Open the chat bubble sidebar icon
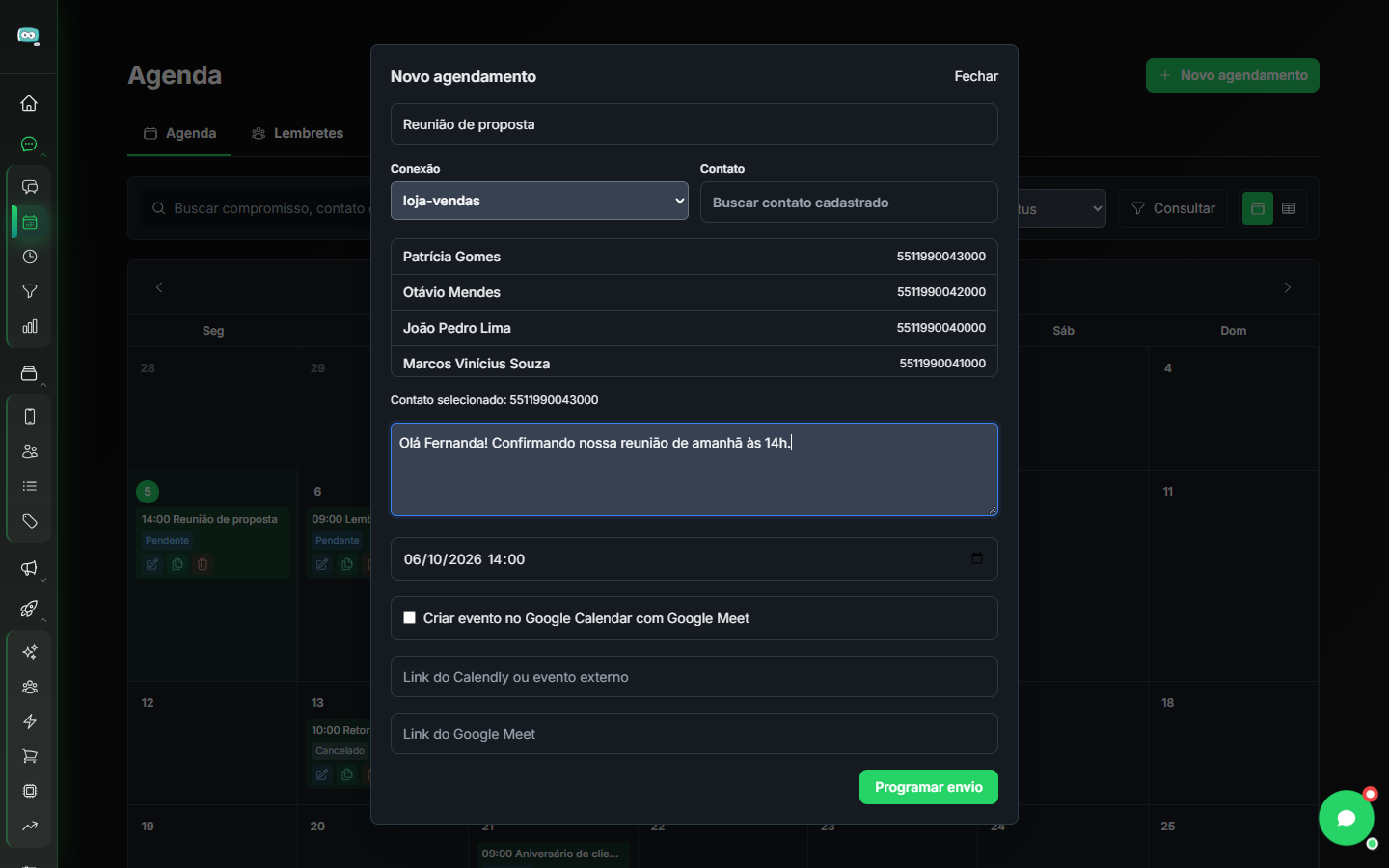This screenshot has height=868, width=1389. [x=29, y=145]
